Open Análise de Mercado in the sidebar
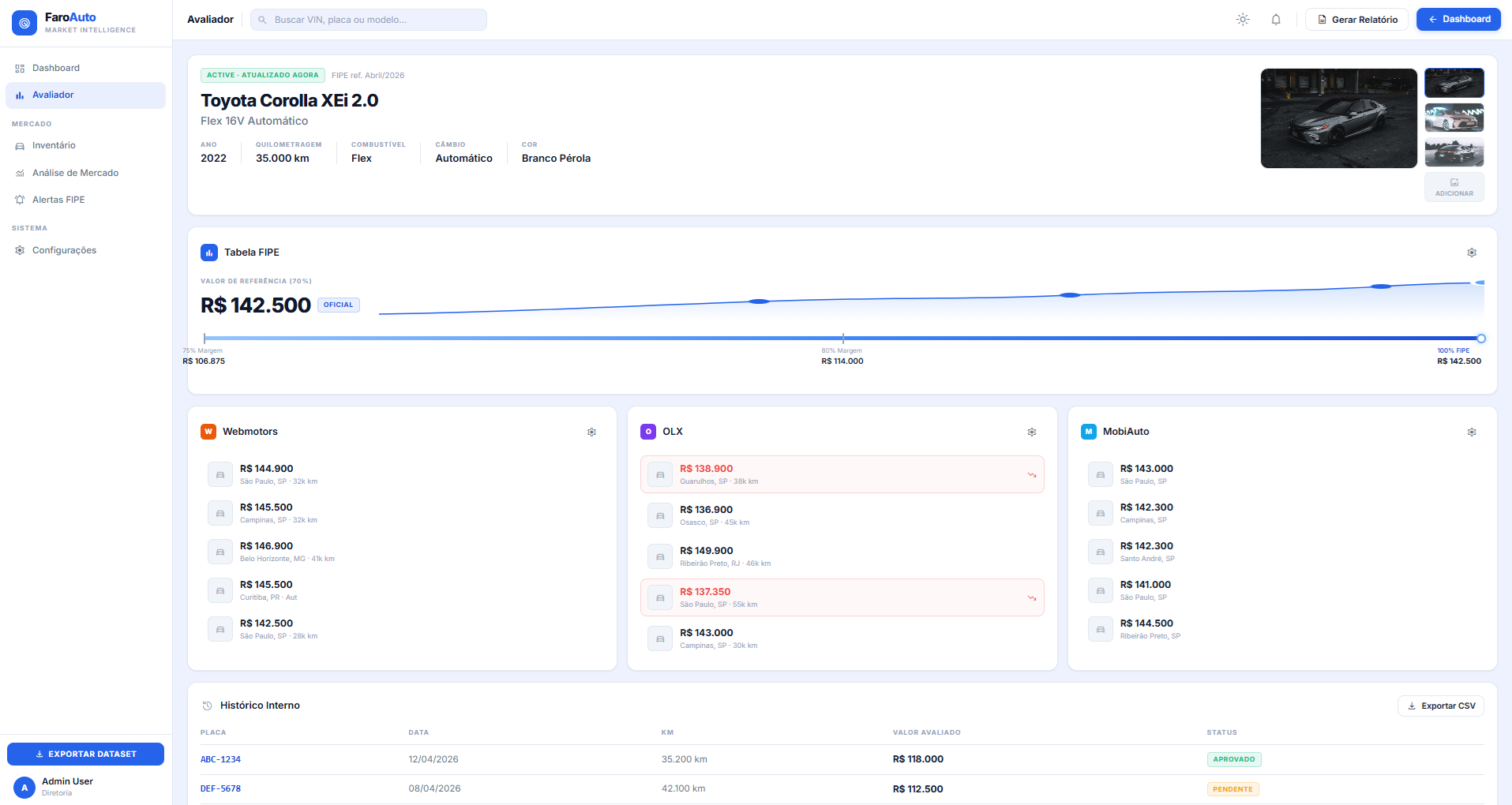 (86, 173)
